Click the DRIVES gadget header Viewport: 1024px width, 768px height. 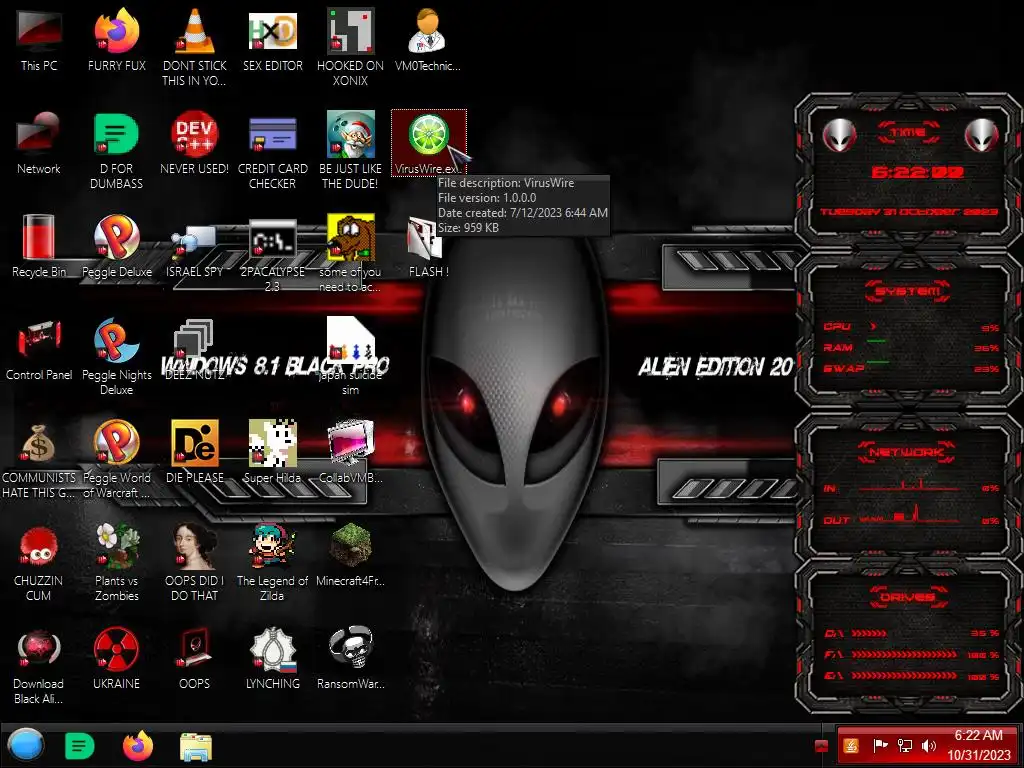pyautogui.click(x=908, y=596)
